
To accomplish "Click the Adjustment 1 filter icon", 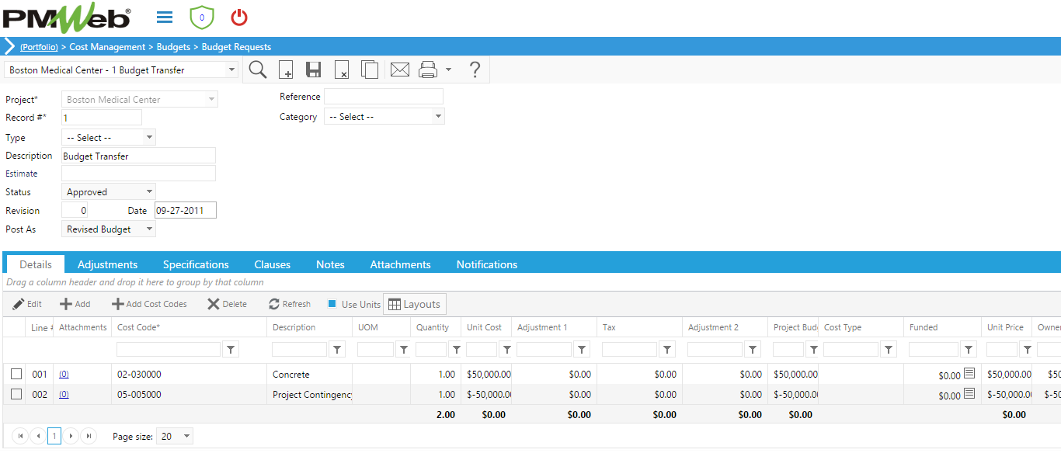I will (582, 350).
